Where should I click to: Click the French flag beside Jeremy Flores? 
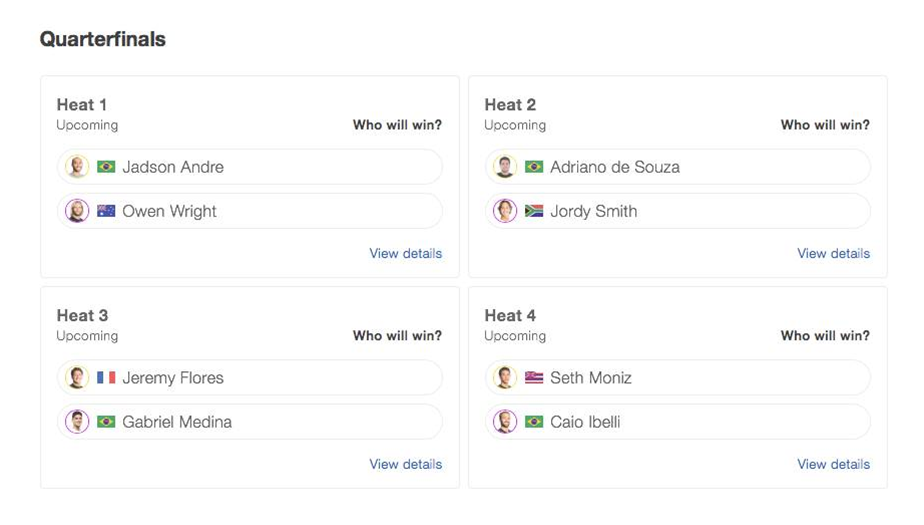pos(106,378)
